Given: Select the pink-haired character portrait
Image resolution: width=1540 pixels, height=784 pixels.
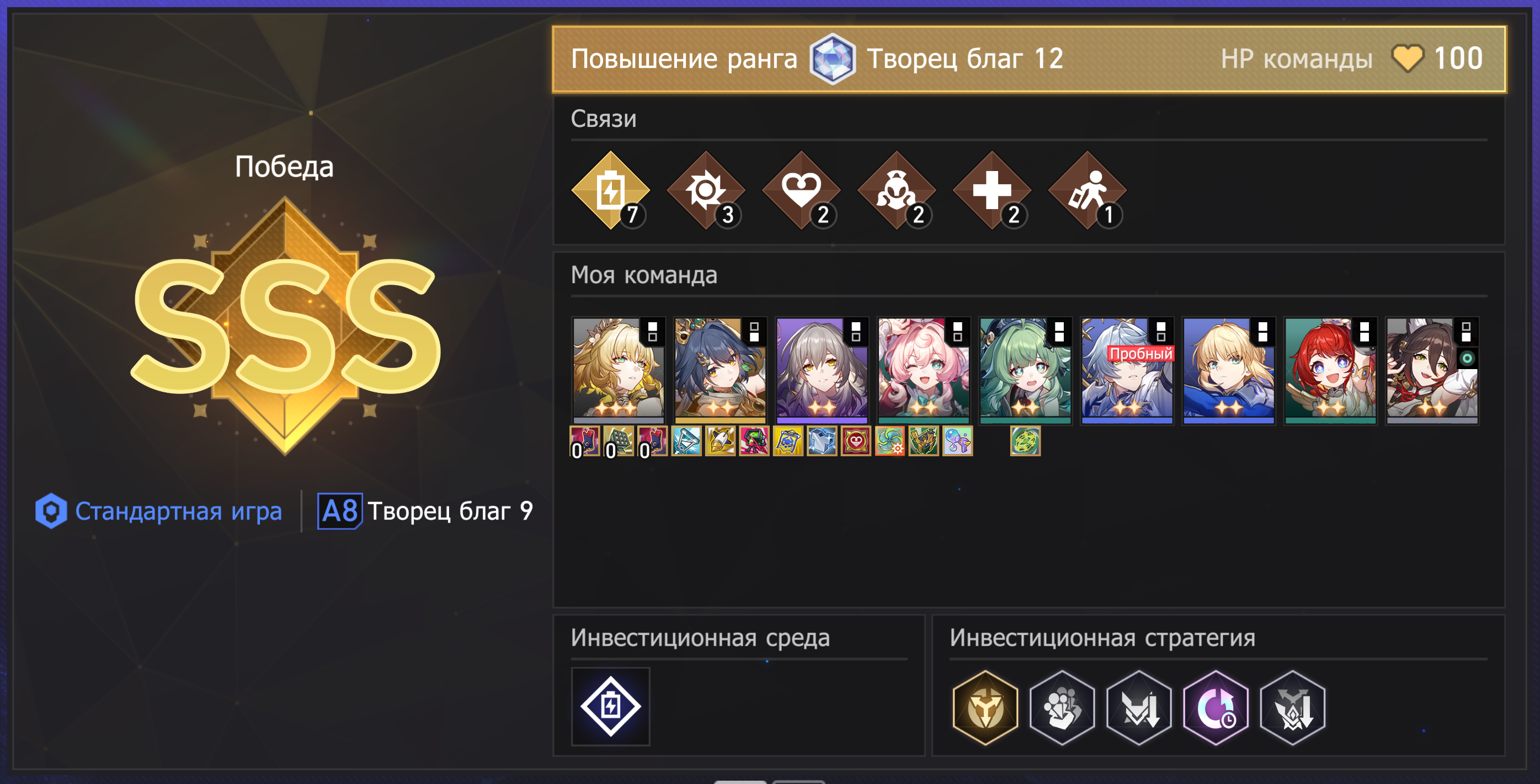Looking at the screenshot, I should 923,371.
